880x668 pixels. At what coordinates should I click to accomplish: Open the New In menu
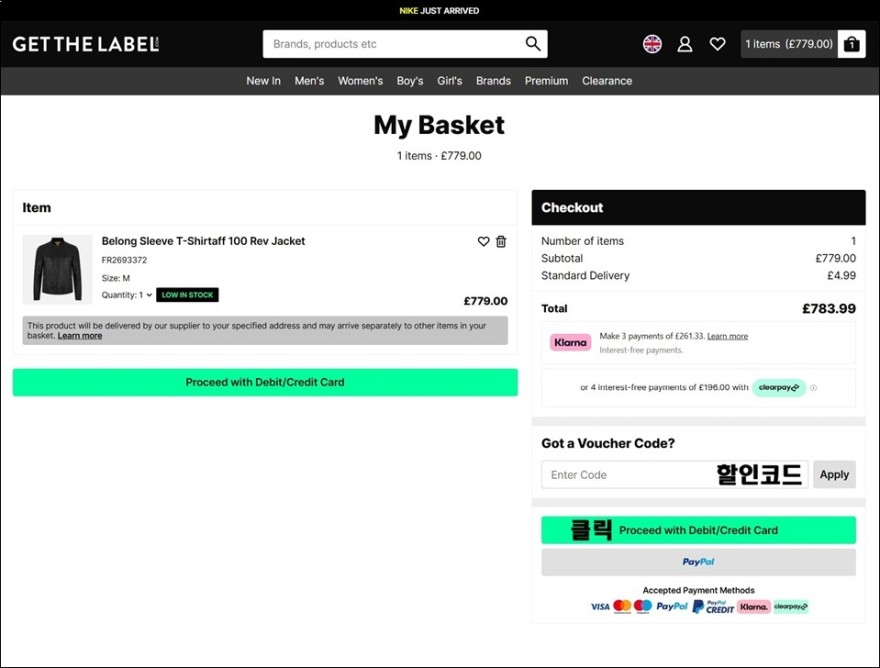pos(263,81)
